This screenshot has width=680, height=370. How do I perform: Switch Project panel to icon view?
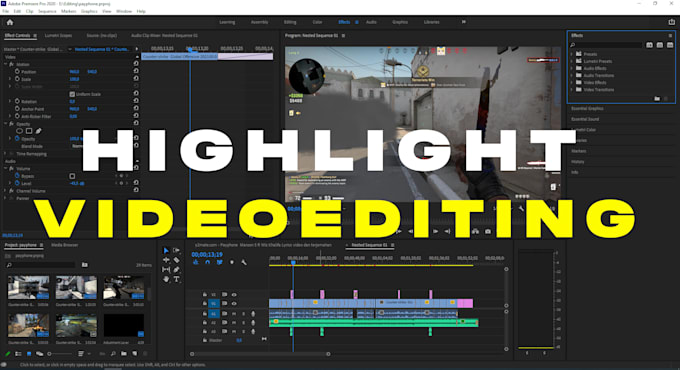pos(29,354)
